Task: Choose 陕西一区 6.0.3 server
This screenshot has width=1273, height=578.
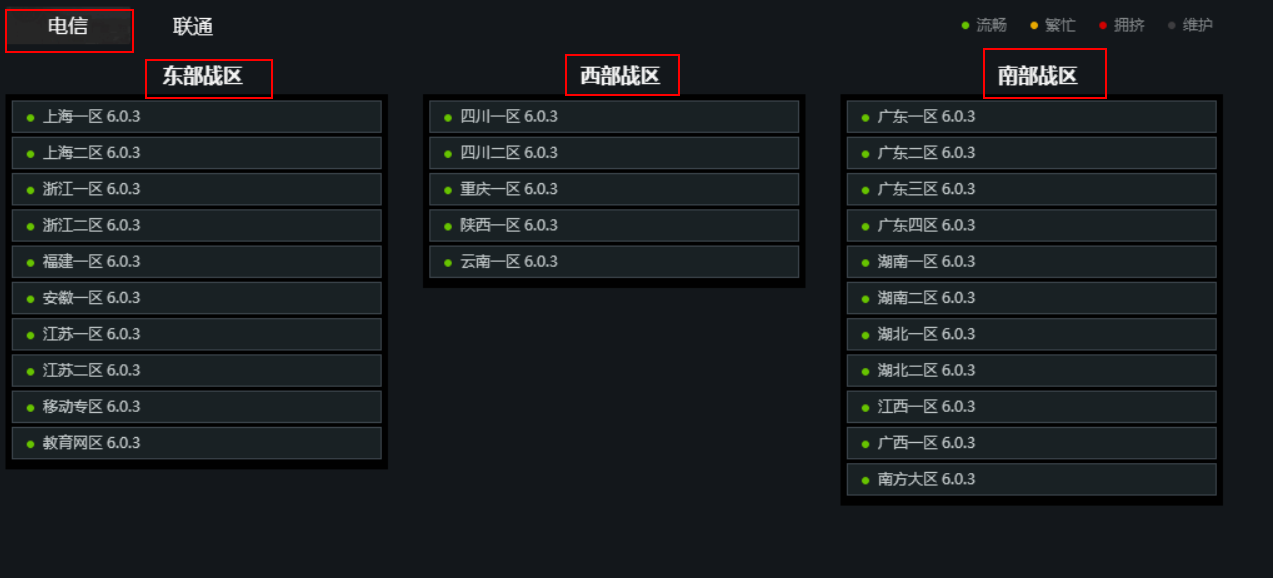Action: click(x=614, y=226)
